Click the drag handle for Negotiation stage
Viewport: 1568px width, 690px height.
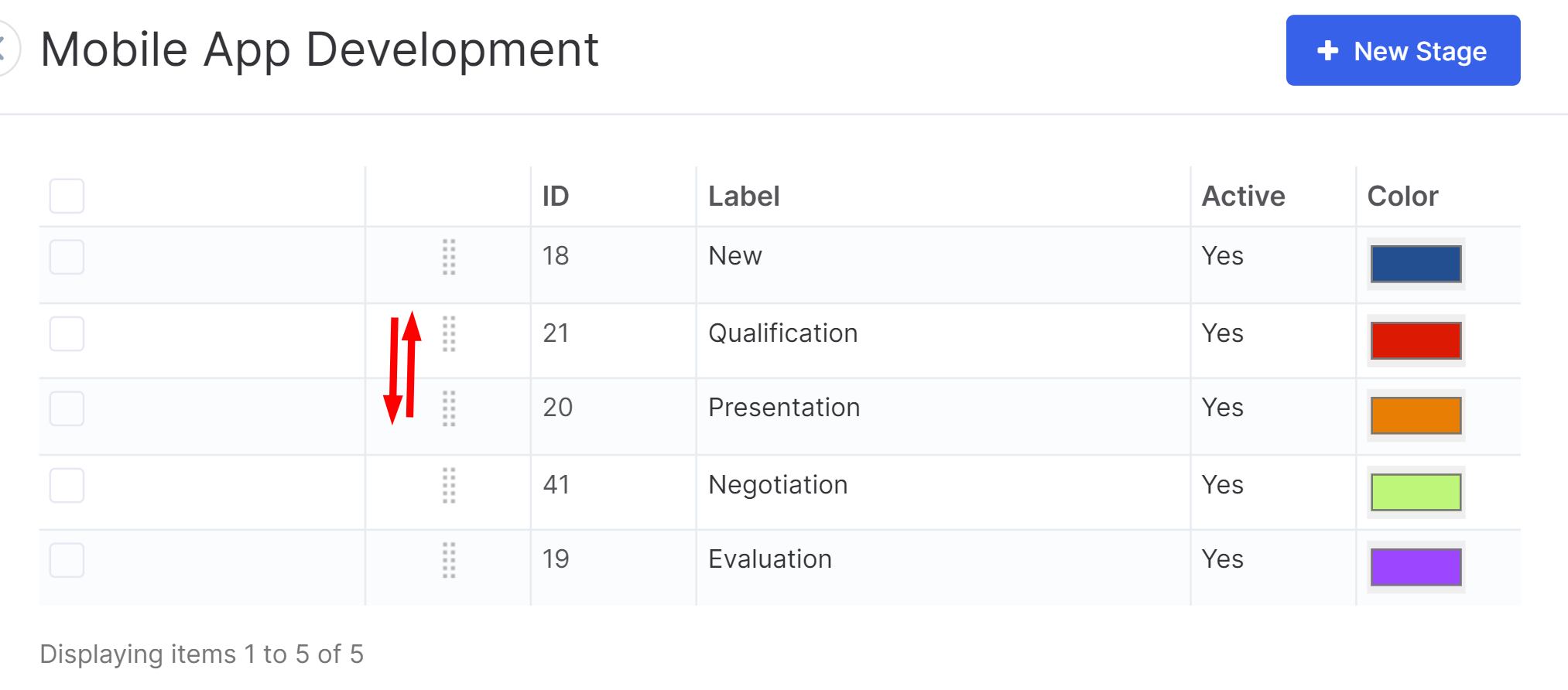(x=449, y=486)
